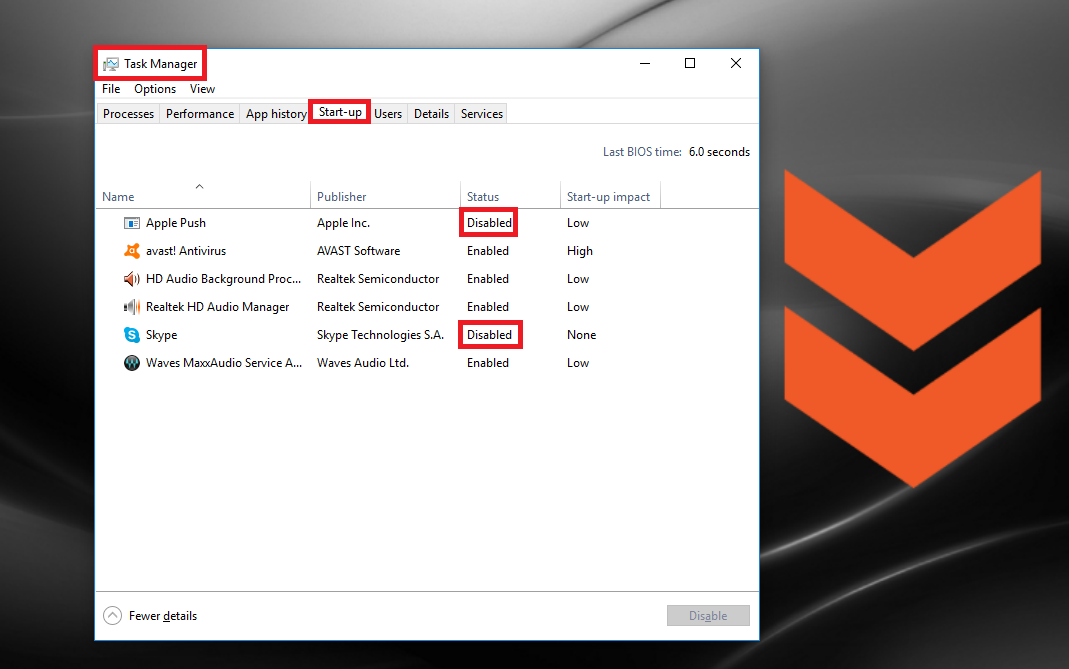
Task: Open the View menu
Action: pos(202,89)
